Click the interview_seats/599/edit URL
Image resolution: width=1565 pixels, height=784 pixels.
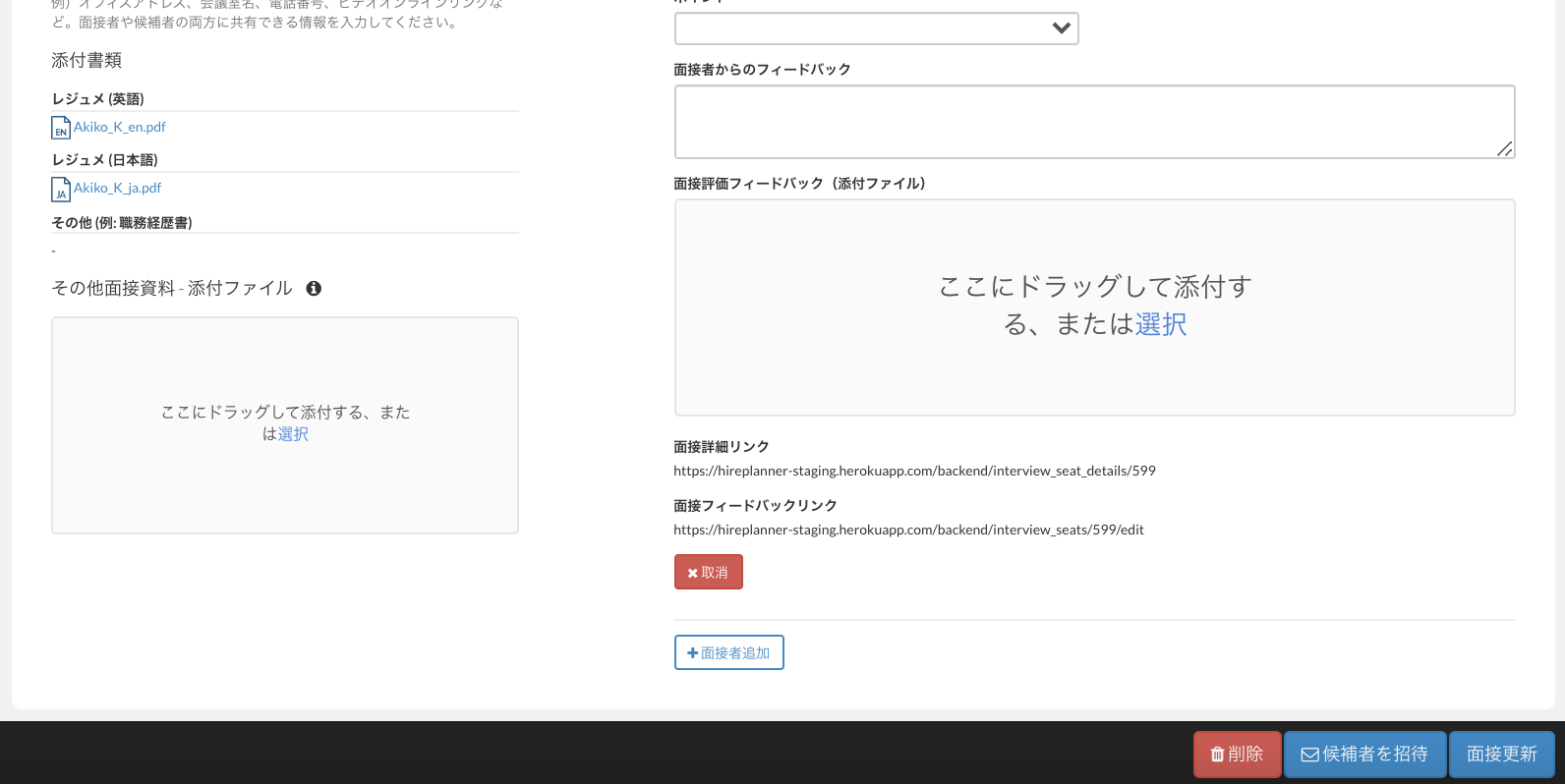pyautogui.click(x=908, y=530)
